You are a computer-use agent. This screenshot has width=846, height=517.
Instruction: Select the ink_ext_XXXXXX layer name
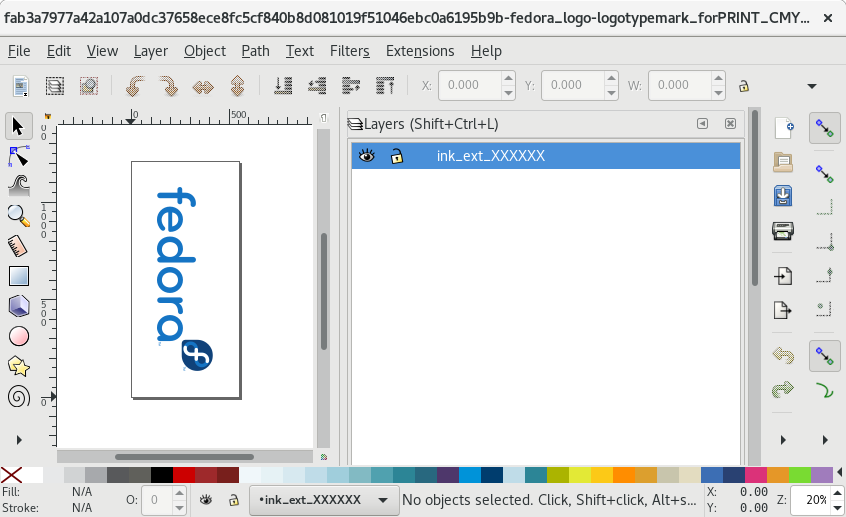pos(490,156)
